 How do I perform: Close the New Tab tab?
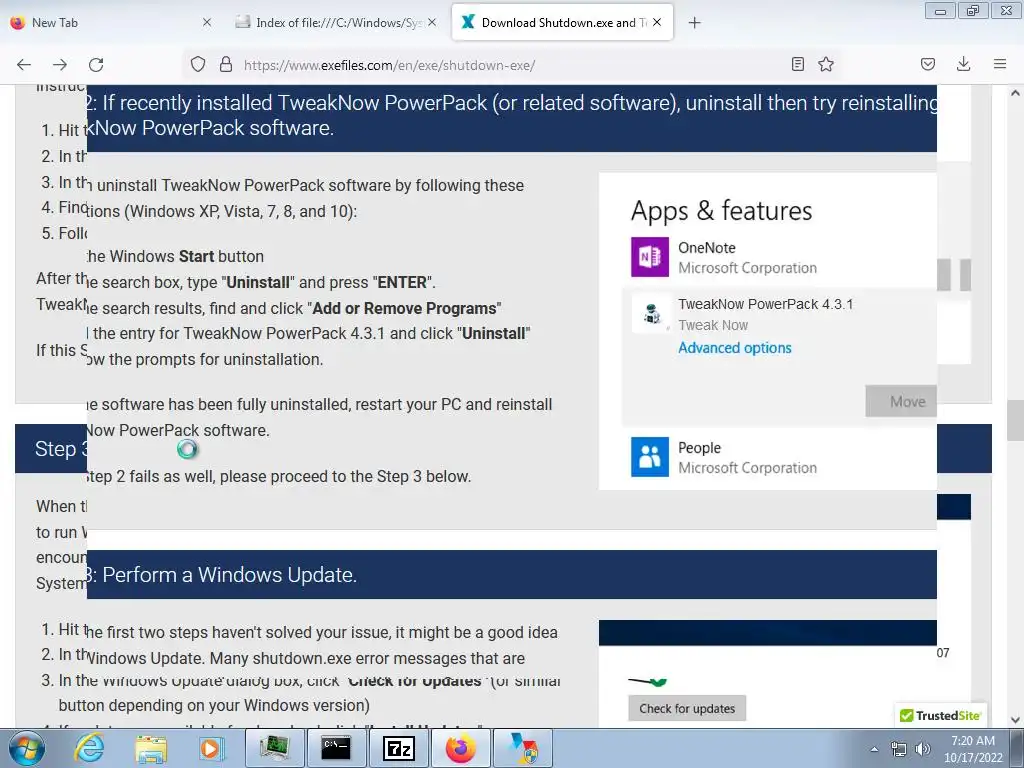tap(206, 22)
